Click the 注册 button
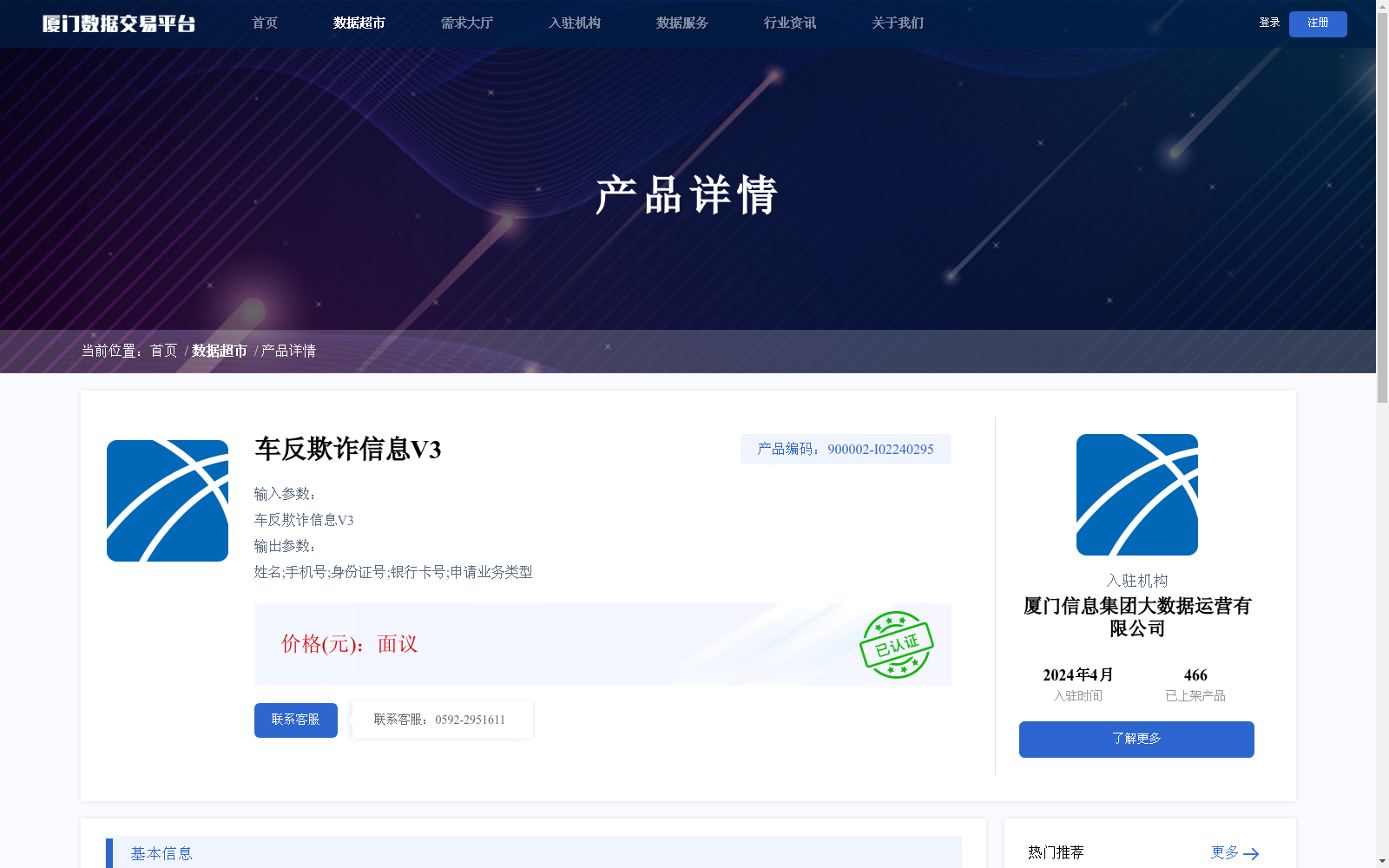1389x868 pixels. pos(1318,23)
